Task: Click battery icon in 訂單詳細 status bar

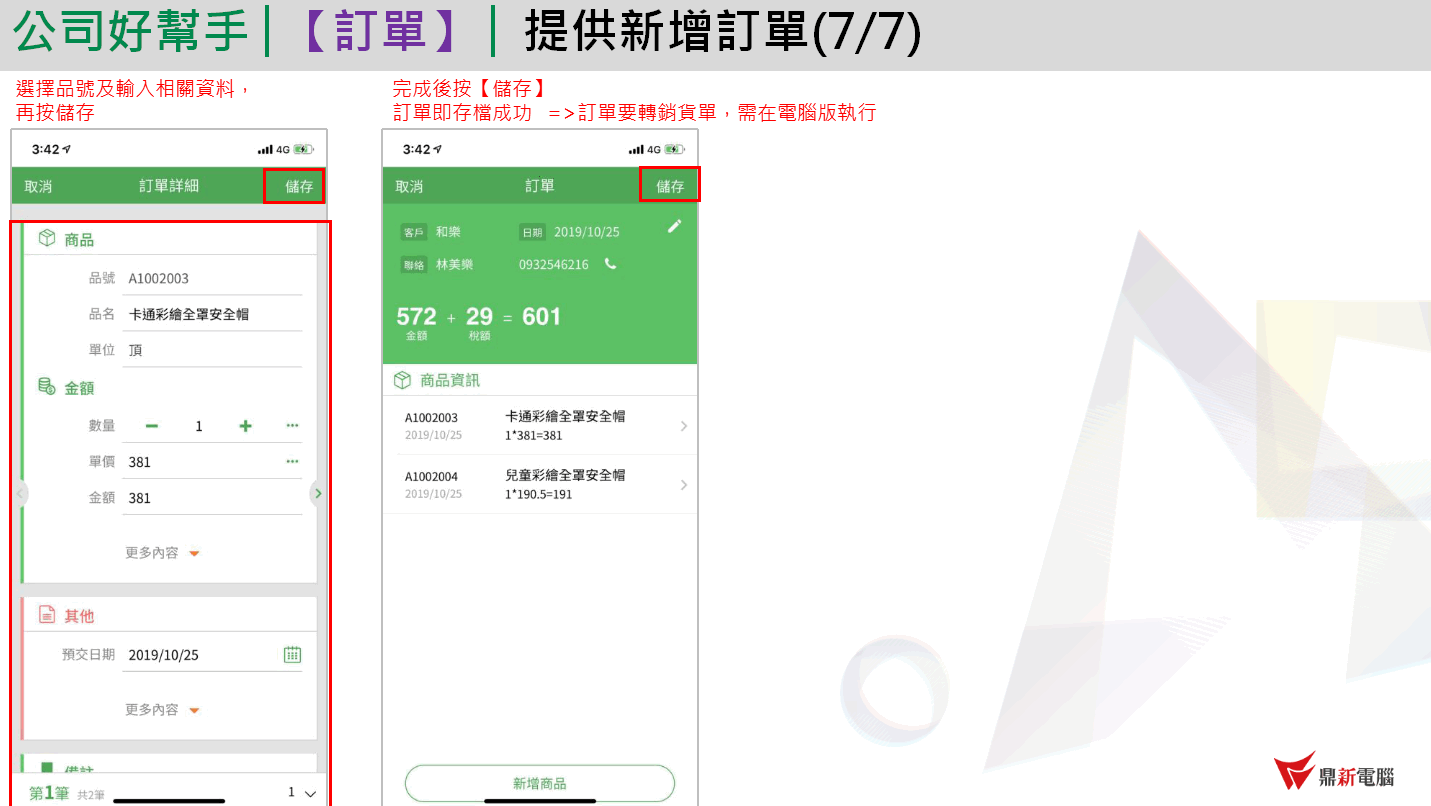Action: click(304, 149)
